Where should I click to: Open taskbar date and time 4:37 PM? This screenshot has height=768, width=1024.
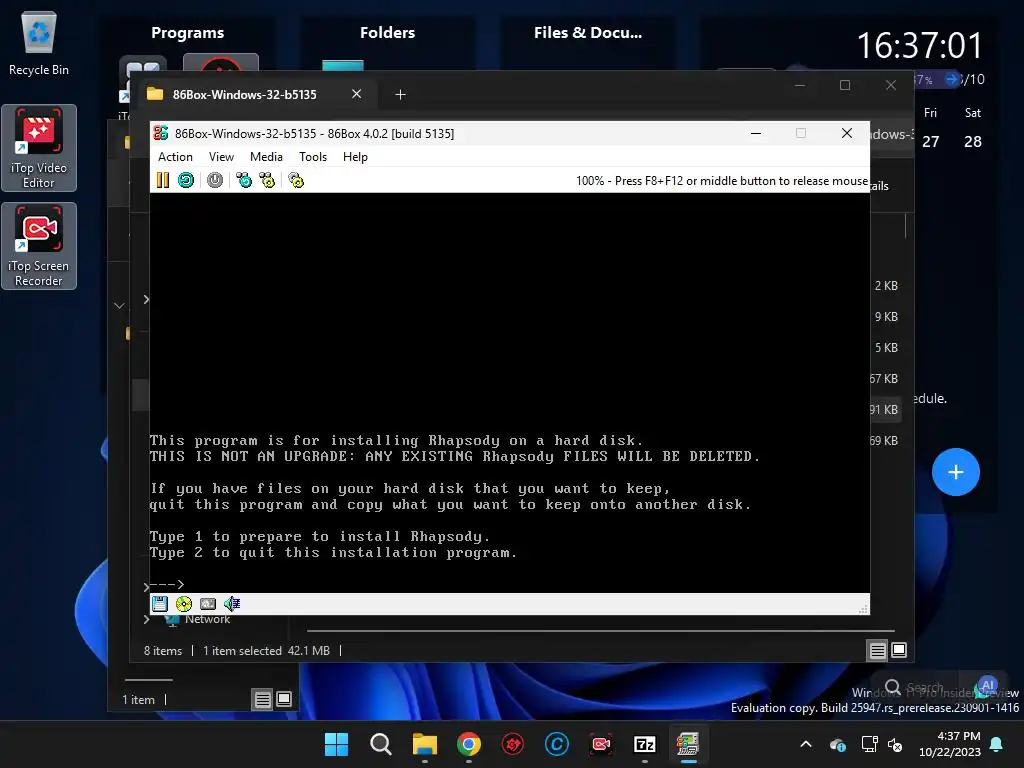coord(950,744)
